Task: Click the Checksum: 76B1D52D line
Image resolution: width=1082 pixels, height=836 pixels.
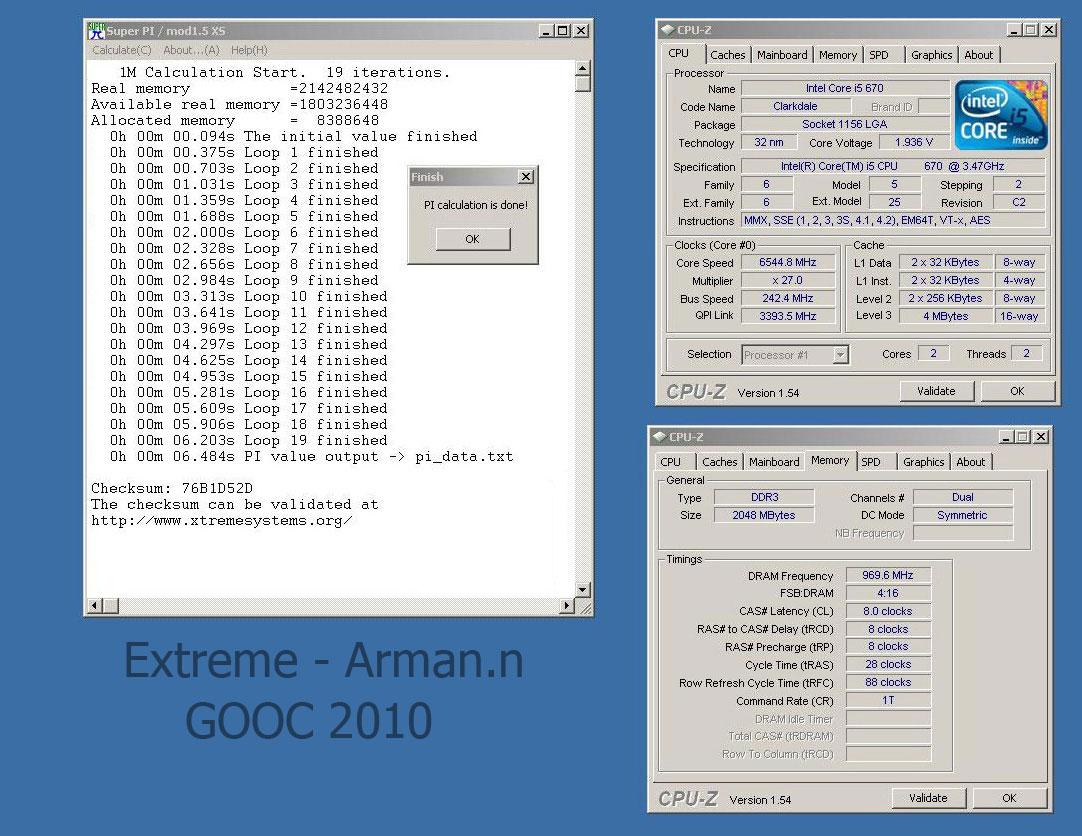Action: pyautogui.click(x=172, y=488)
